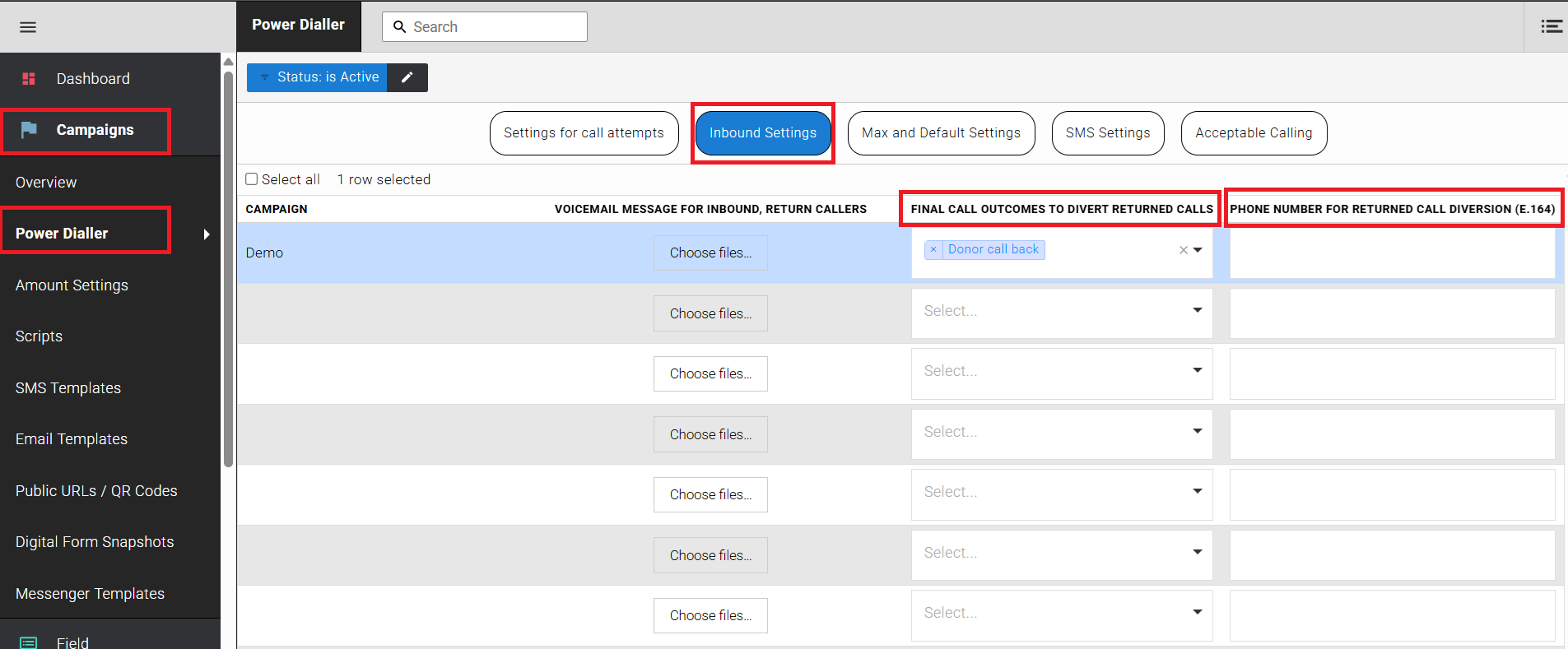Click the Campaign column header
Viewport: 1568px width, 649px height.
277,210
